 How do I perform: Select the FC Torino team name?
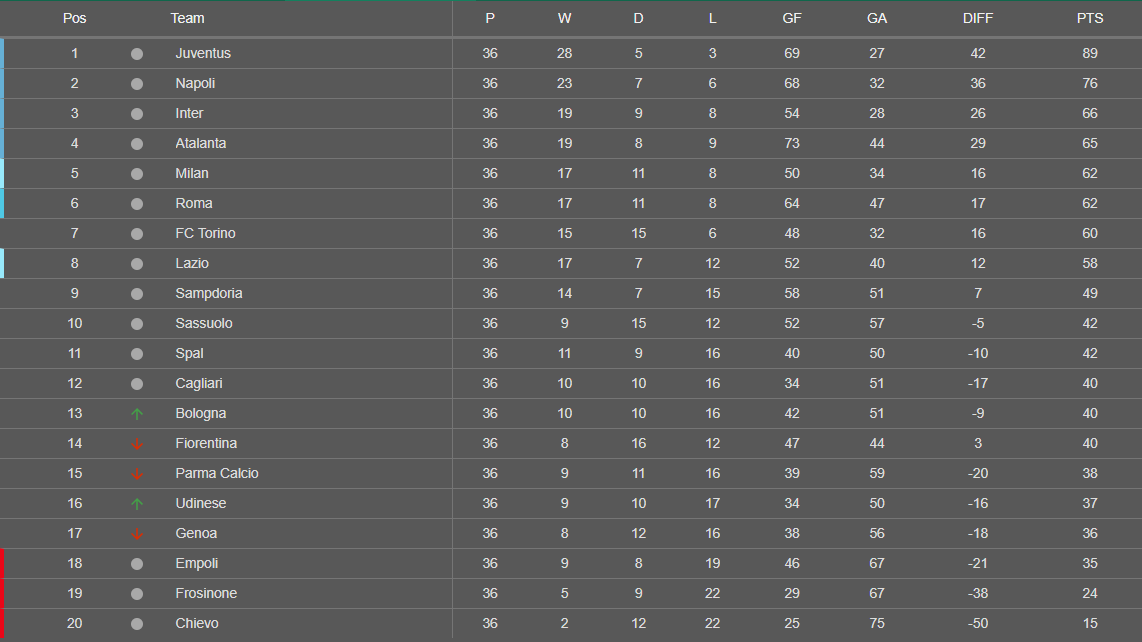coord(205,233)
